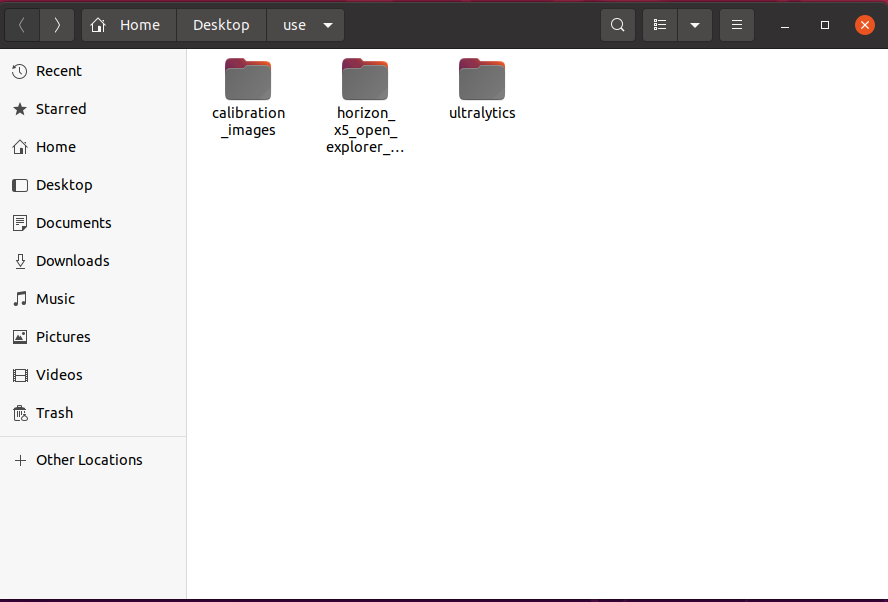This screenshot has height=602, width=888.
Task: Open Starred in the sidebar
Action: [60, 109]
